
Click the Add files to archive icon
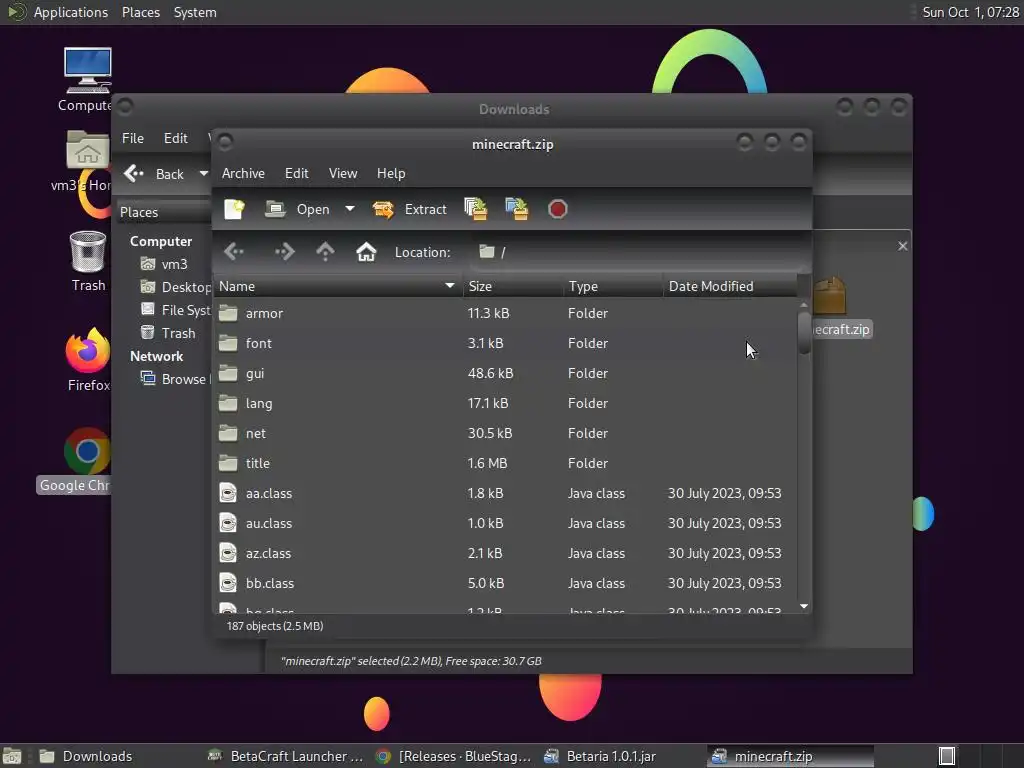point(475,209)
